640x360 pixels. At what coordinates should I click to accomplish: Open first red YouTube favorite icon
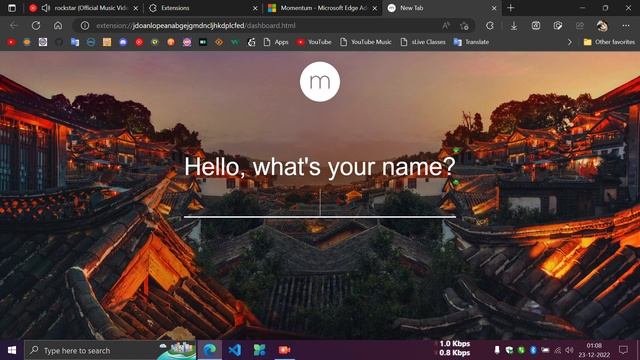click(11, 42)
